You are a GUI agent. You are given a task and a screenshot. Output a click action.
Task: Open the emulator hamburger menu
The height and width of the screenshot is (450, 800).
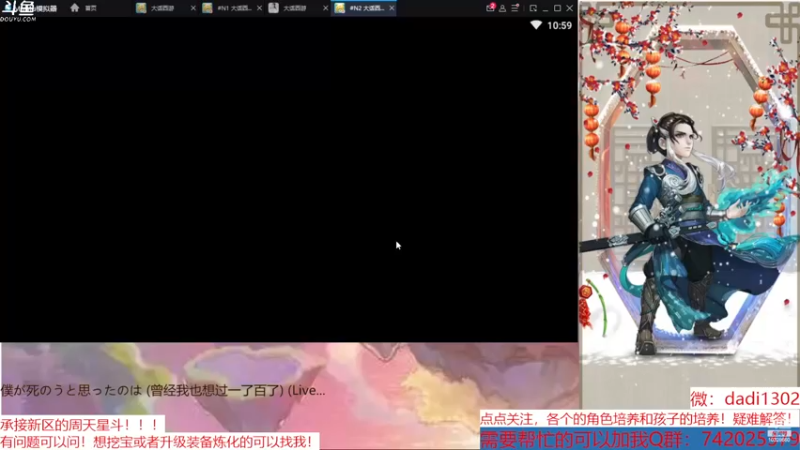515,8
